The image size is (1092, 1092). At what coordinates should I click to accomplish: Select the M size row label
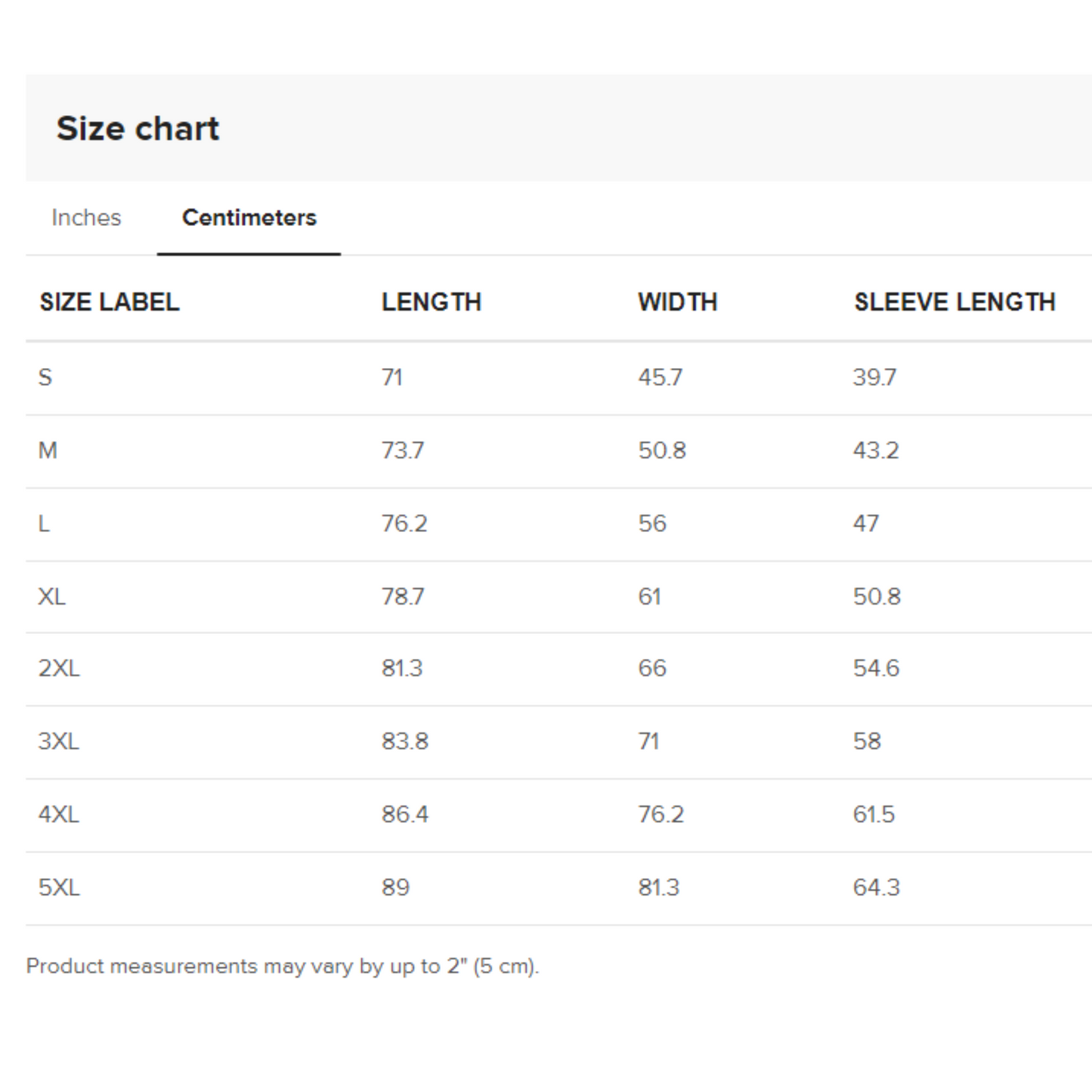coord(48,450)
